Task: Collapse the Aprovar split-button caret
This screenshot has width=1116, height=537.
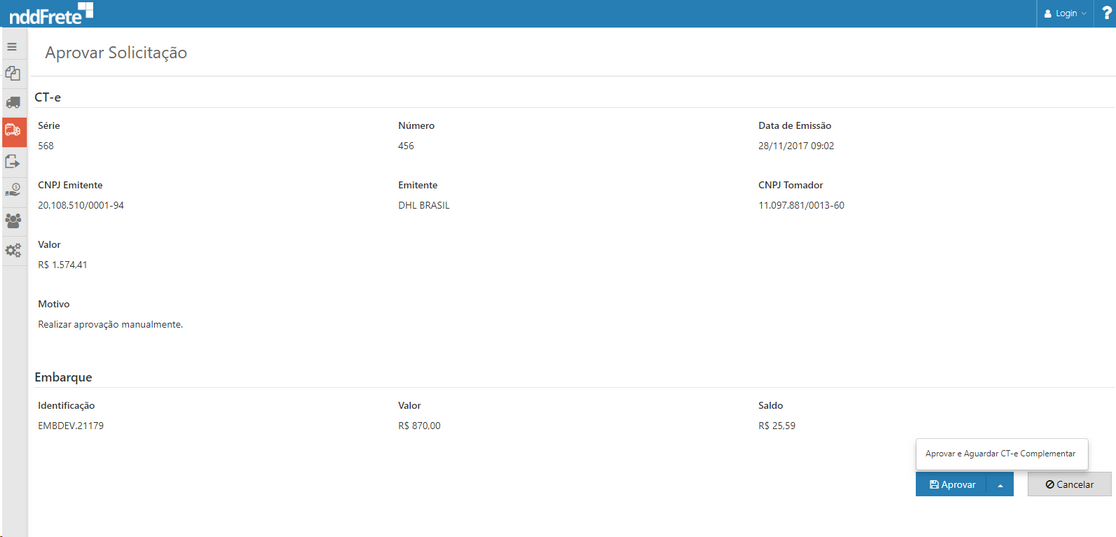Action: coord(1000,484)
